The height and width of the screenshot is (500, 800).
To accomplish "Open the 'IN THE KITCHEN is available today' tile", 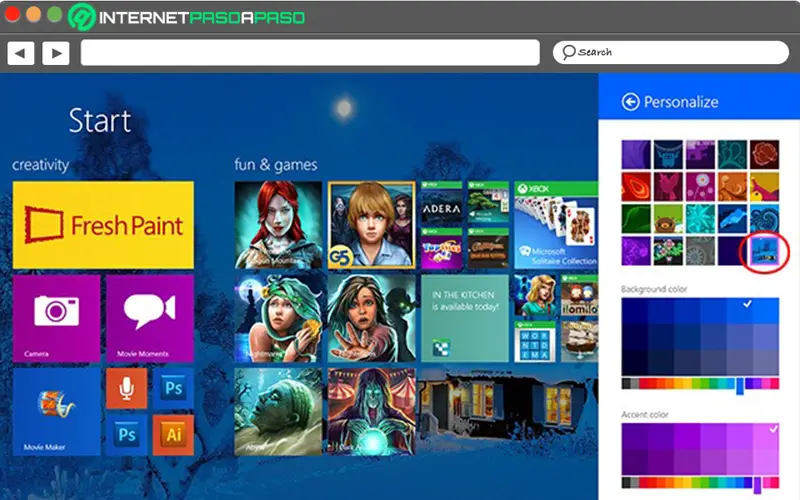I will 465,318.
